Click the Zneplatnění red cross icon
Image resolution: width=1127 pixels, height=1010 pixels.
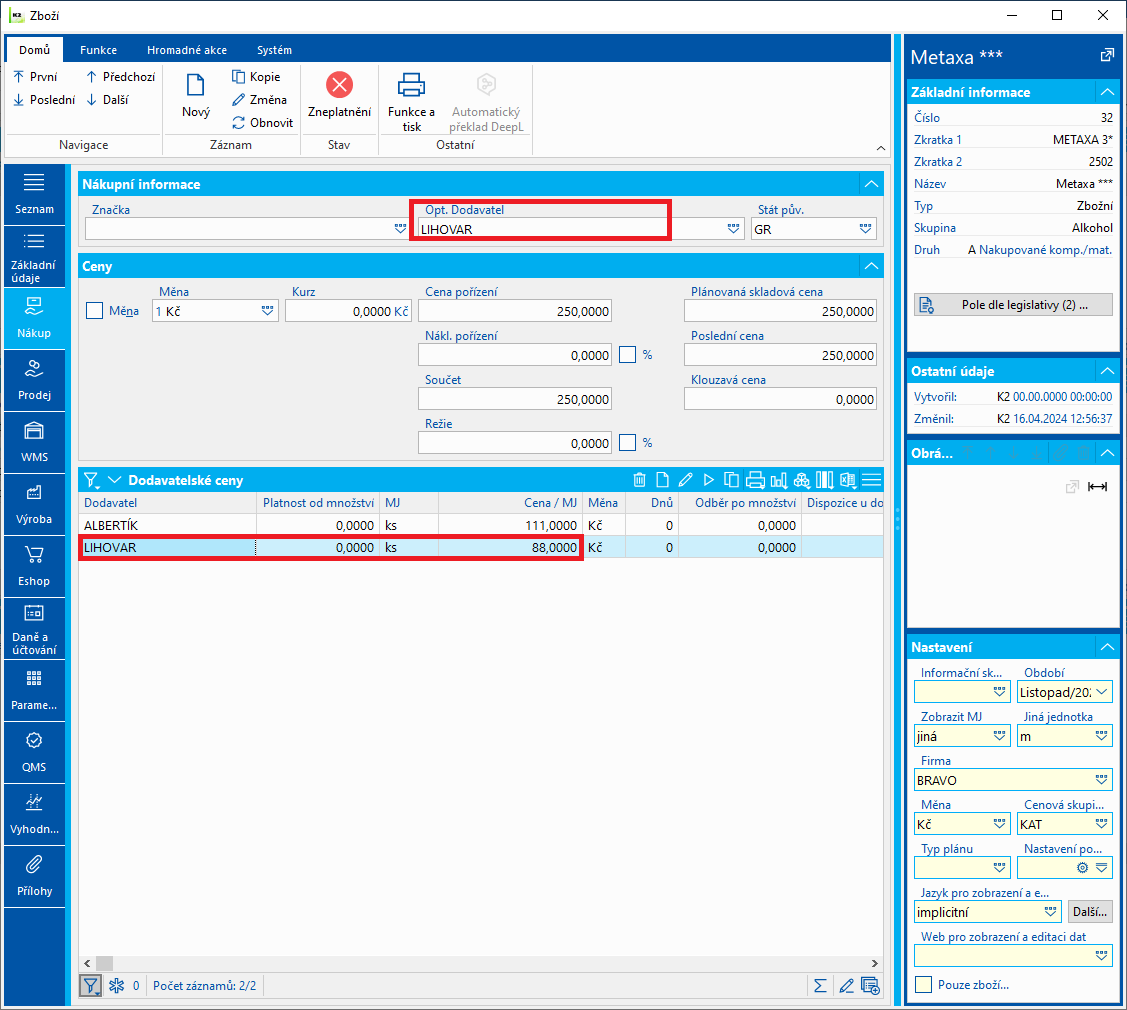pyautogui.click(x=339, y=85)
